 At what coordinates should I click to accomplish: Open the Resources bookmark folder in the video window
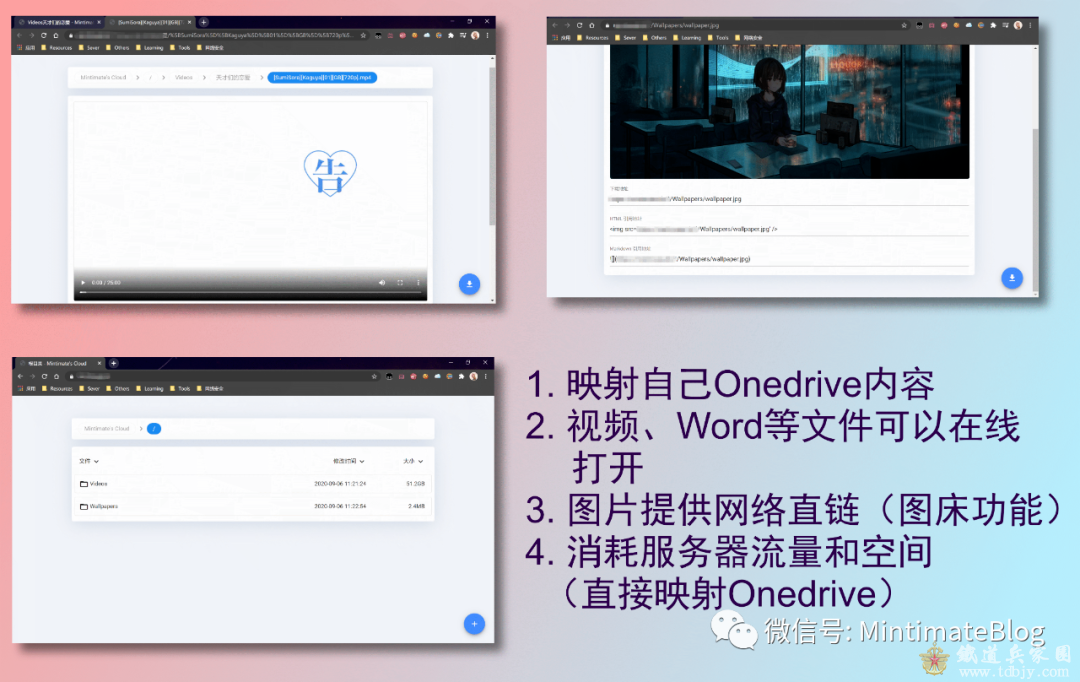[57, 48]
